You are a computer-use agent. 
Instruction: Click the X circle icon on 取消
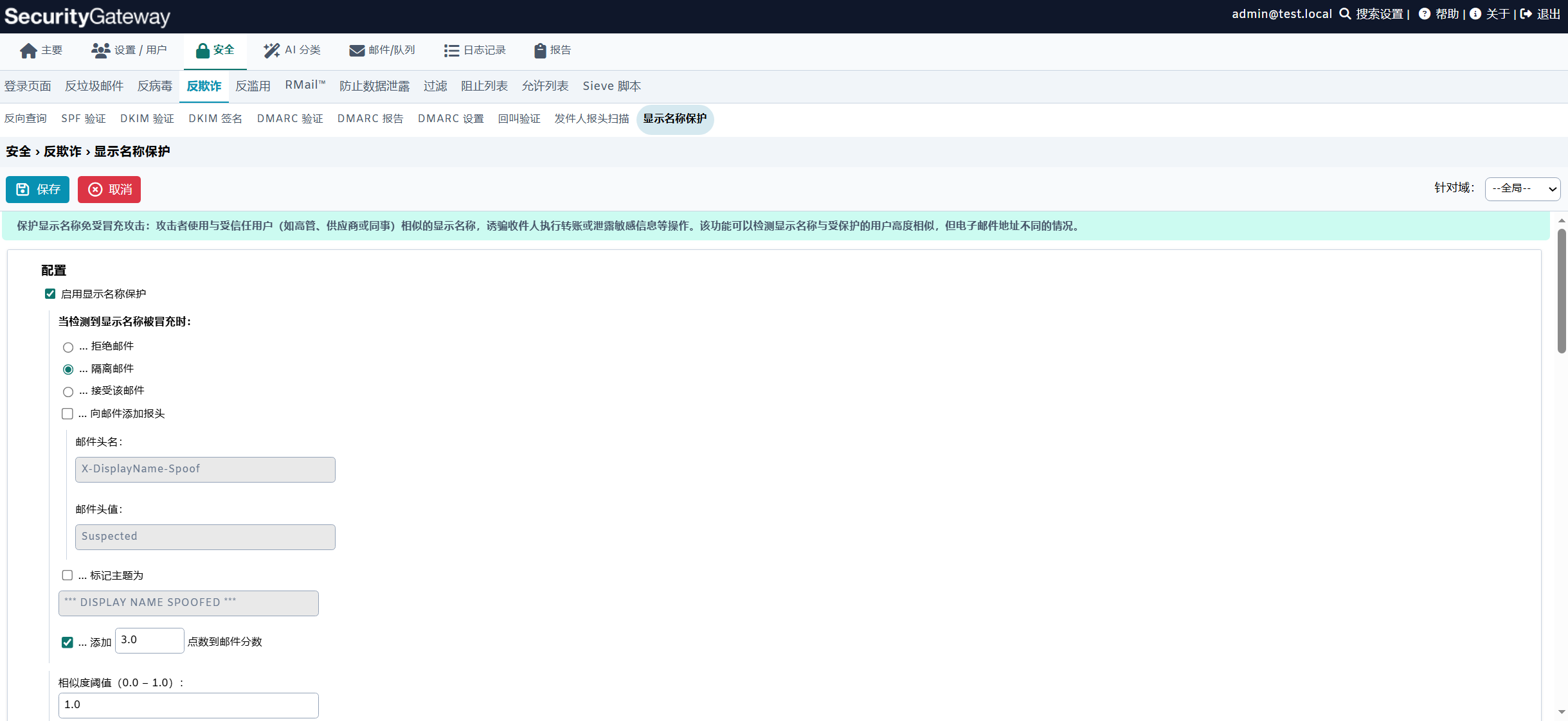(95, 189)
